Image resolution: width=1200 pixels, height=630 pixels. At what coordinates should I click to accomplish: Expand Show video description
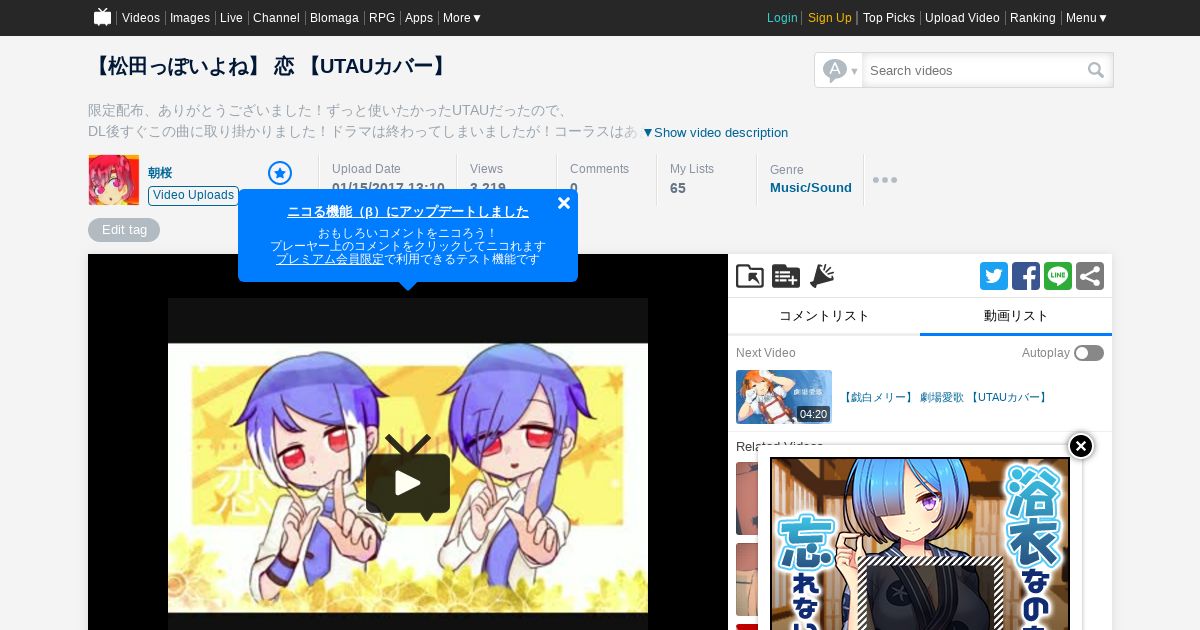pyautogui.click(x=715, y=133)
